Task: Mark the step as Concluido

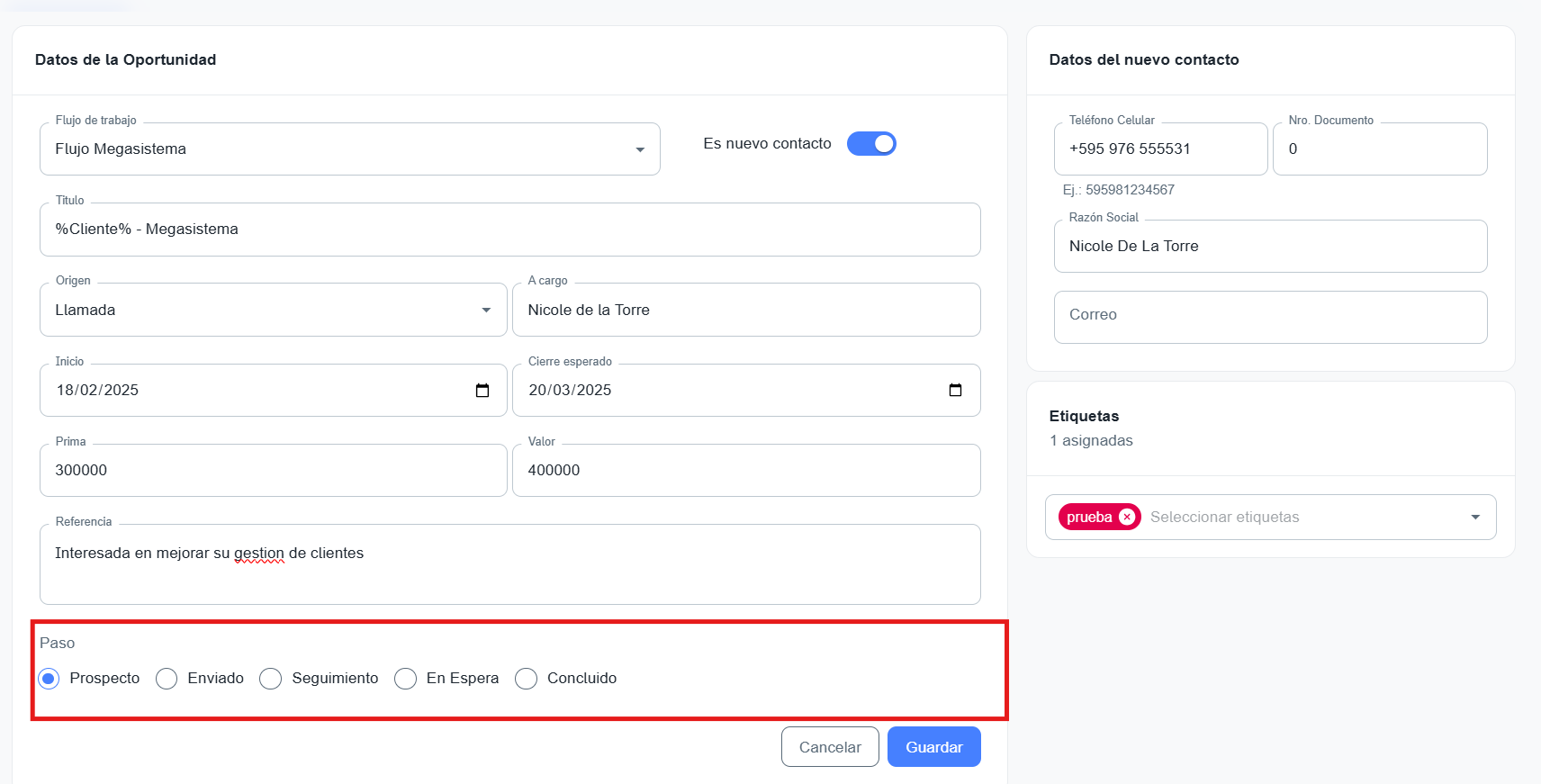Action: click(x=527, y=679)
